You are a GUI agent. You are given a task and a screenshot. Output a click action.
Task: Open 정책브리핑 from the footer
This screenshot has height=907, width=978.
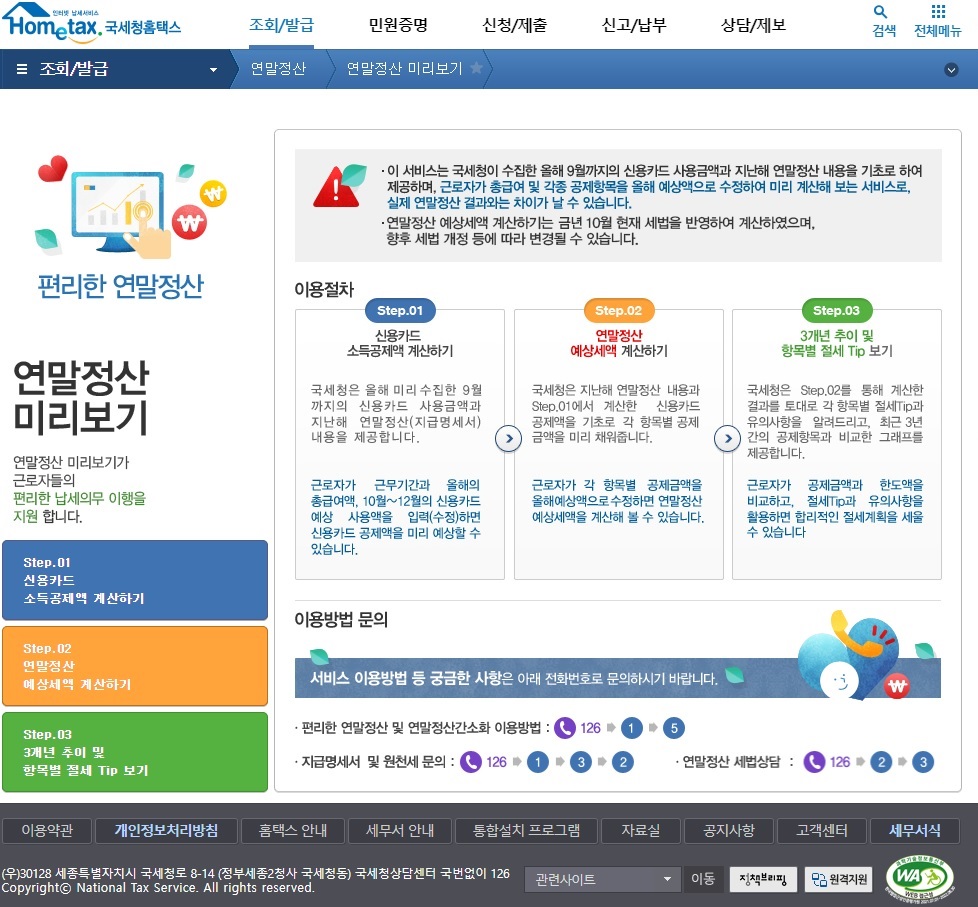762,880
